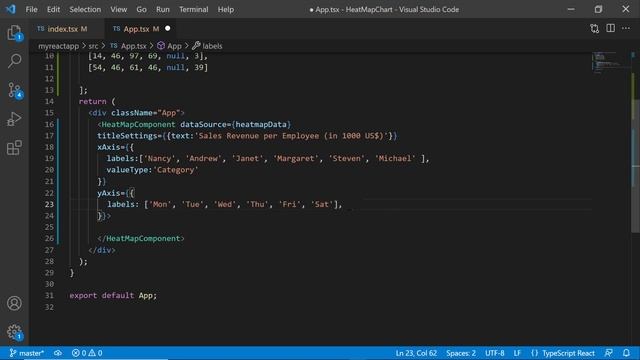Click line number 23 in gutter
Image resolution: width=640 pixels, height=360 pixels.
point(49,204)
